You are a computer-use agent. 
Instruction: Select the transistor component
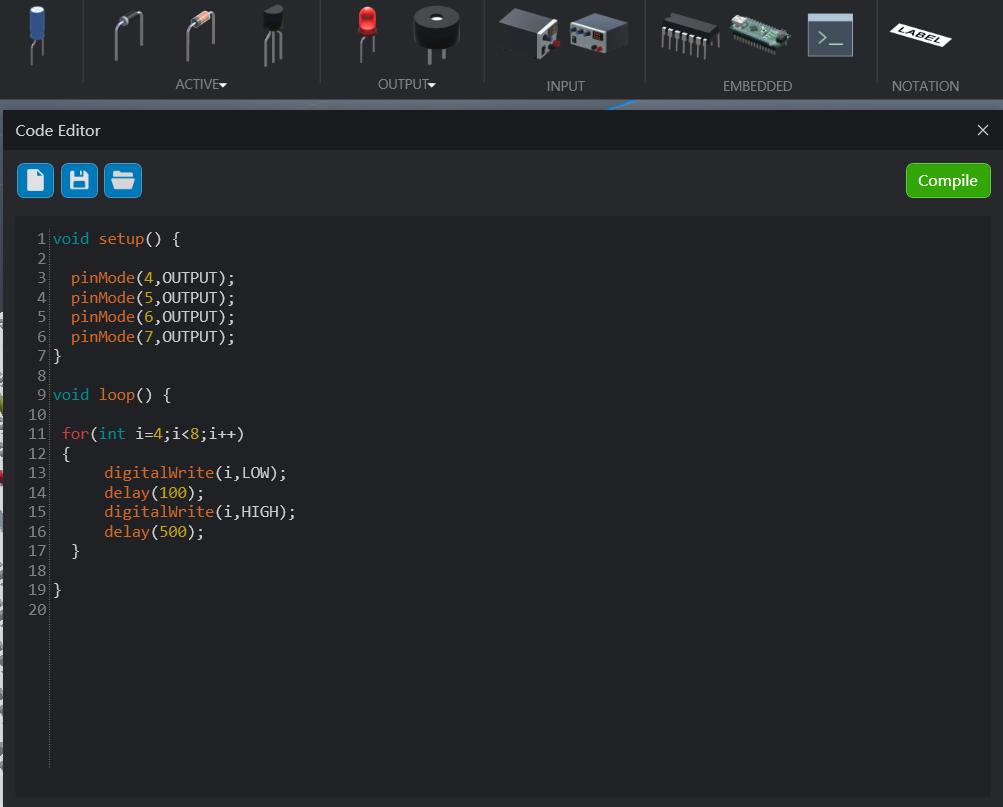tap(273, 35)
